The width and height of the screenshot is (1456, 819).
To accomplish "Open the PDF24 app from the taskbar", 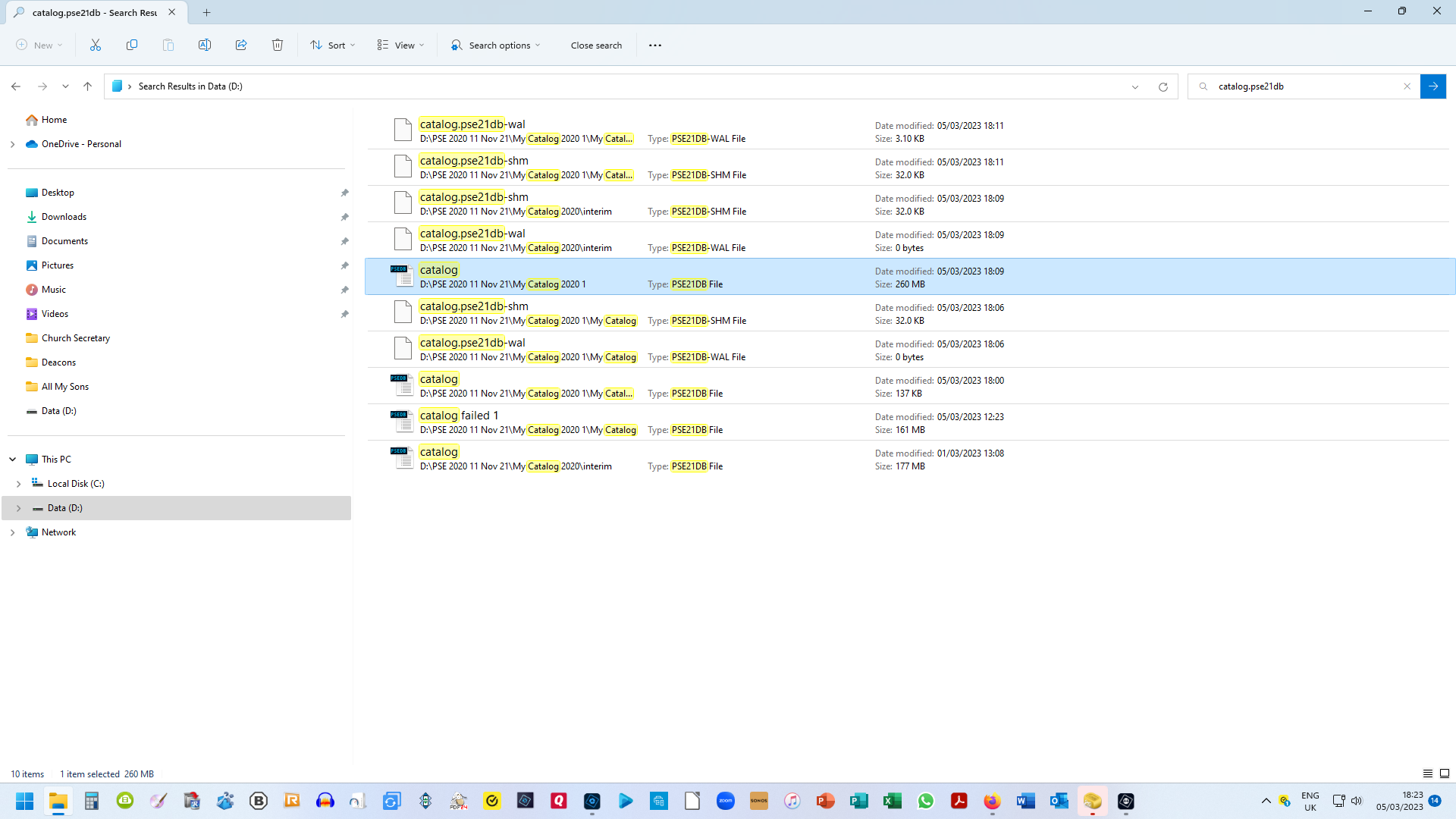I will tap(458, 800).
